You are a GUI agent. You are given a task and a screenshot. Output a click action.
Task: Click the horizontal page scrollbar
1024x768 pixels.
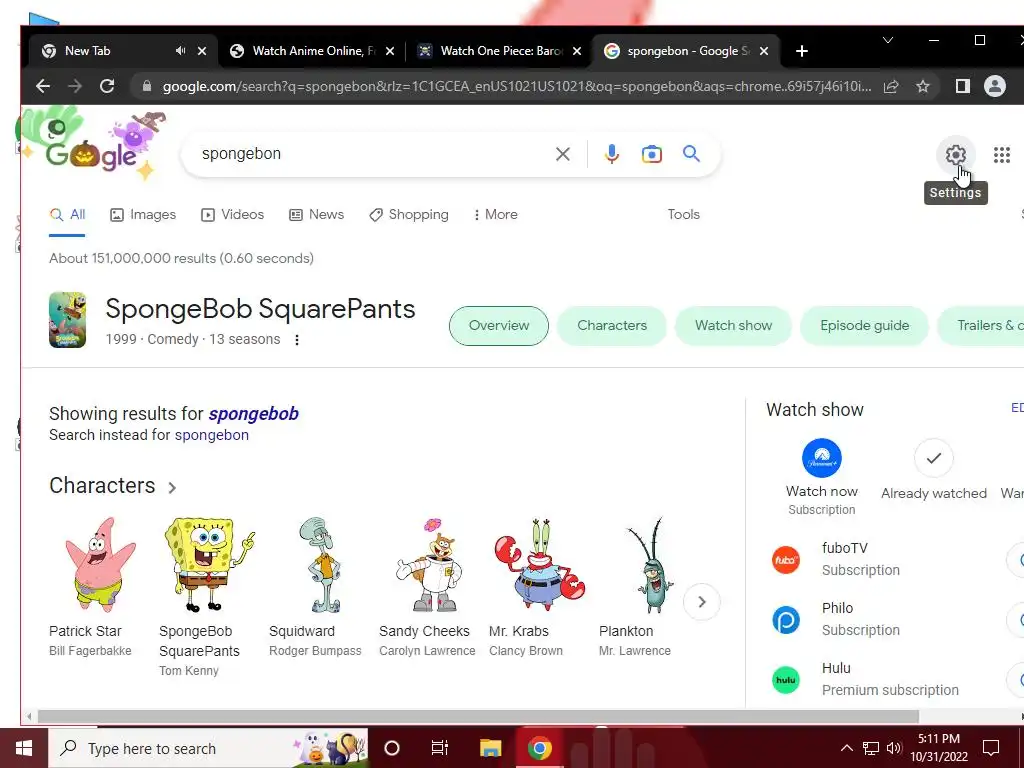(x=478, y=716)
